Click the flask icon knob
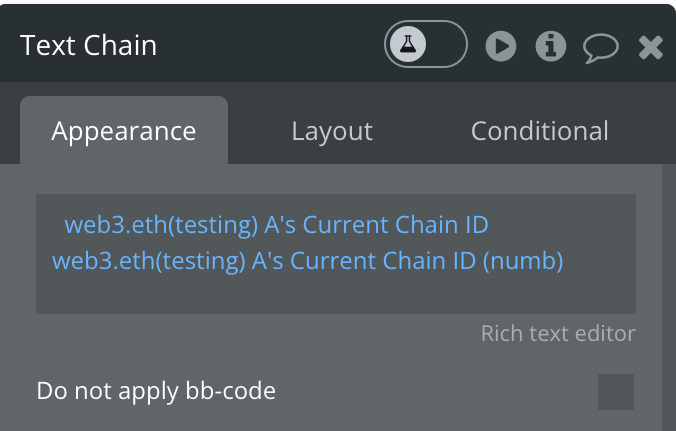The image size is (676, 431). click(408, 44)
